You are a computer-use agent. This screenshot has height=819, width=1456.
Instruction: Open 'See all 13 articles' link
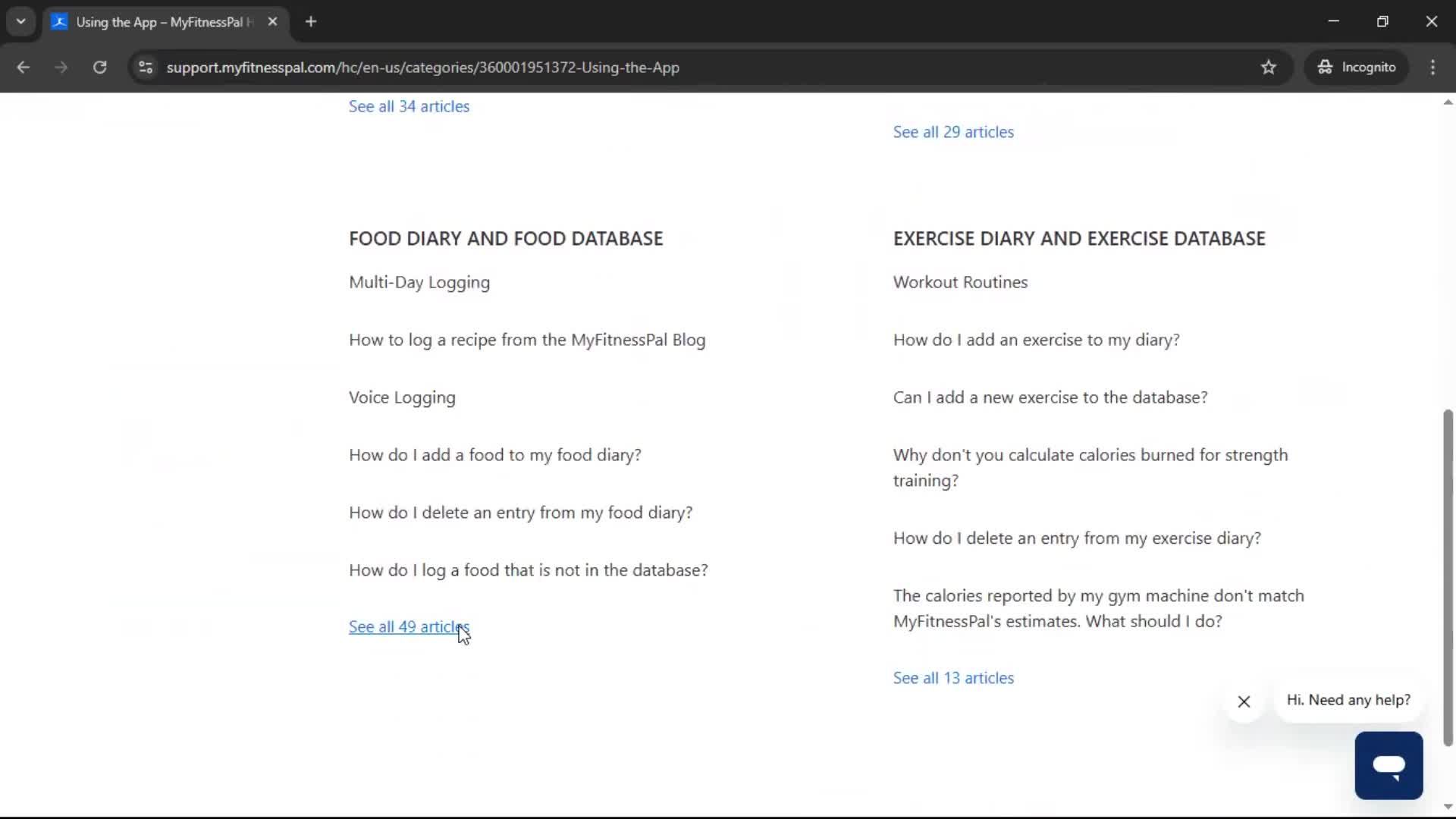(953, 678)
